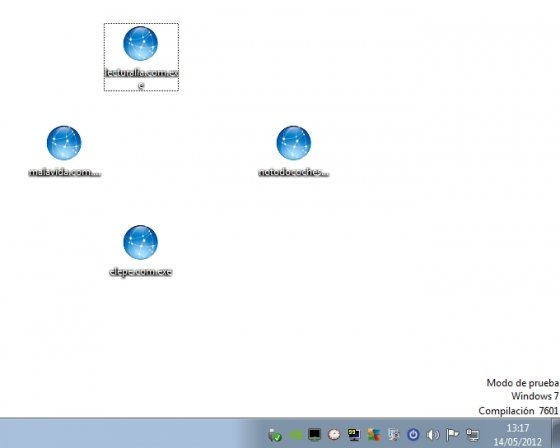The width and height of the screenshot is (560, 448).
Task: Open the clock showing 13:17
Action: coord(518,434)
